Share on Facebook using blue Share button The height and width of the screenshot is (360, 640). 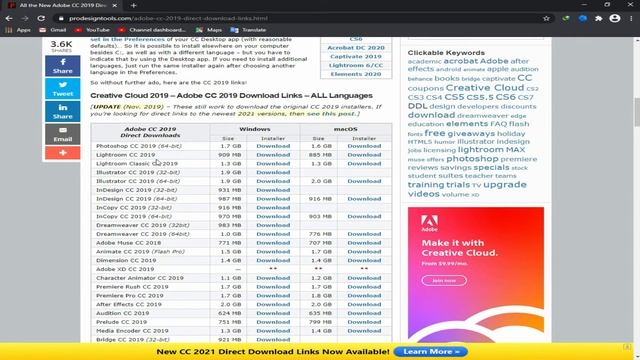(62, 66)
